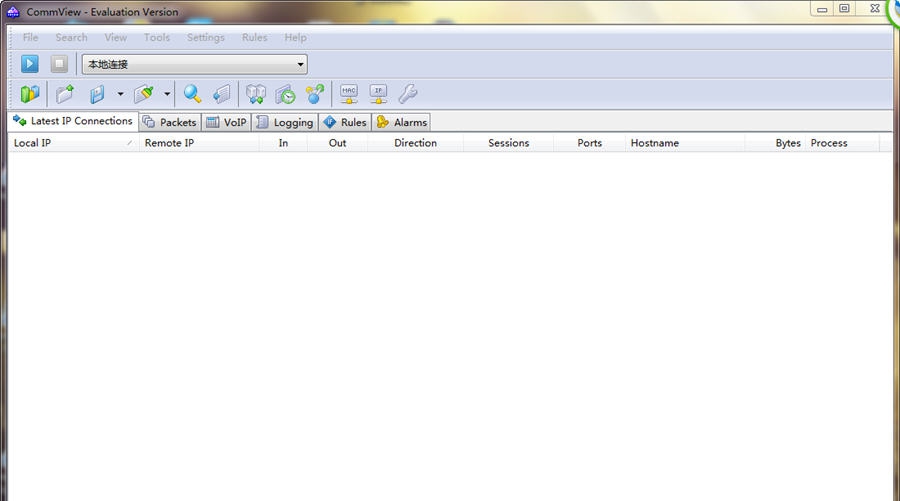Sort by the Direction column header
Screen dimensions: 900x501
pos(415,143)
